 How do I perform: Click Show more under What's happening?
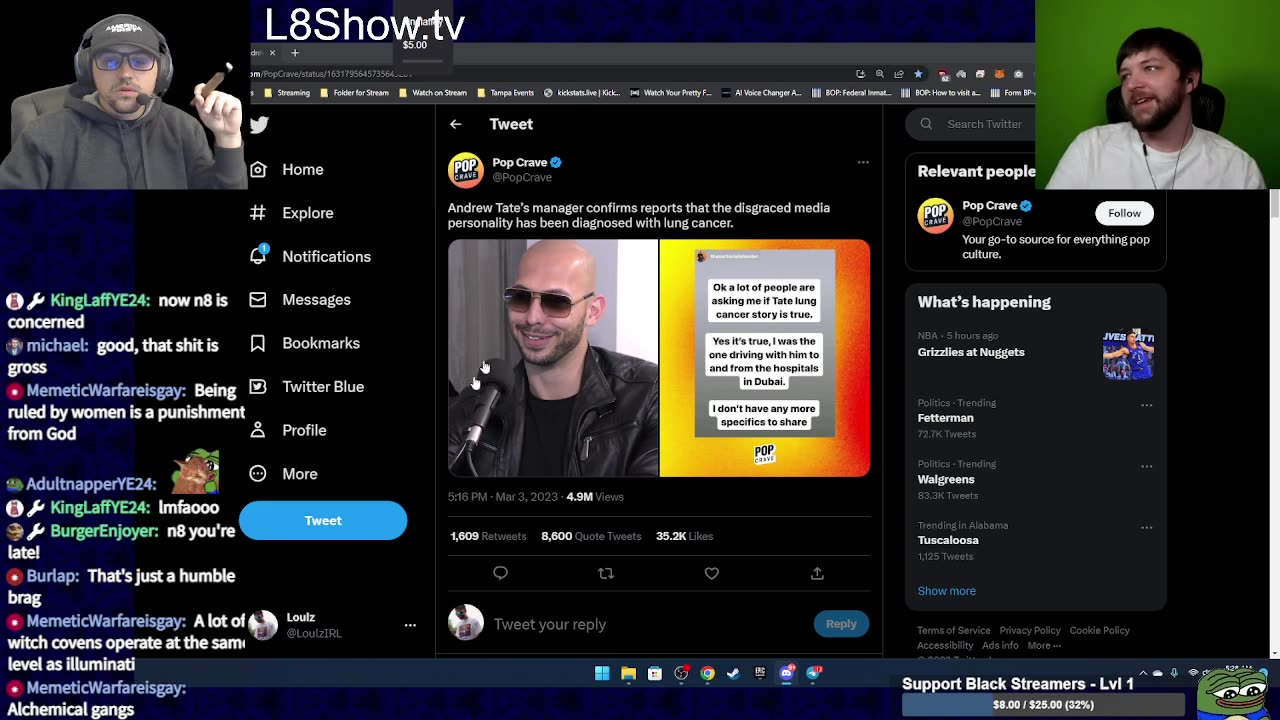click(946, 591)
